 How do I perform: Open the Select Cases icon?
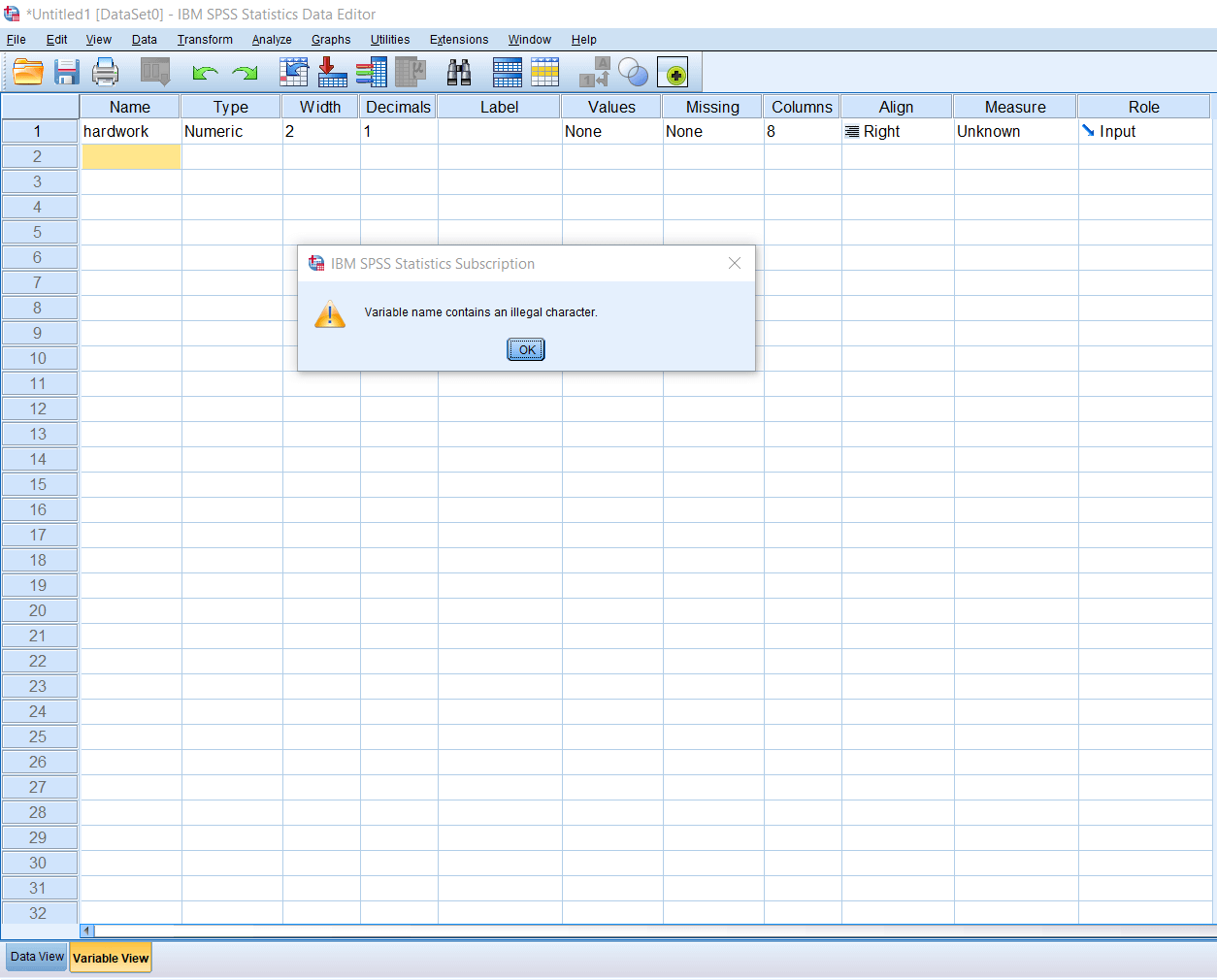545,72
